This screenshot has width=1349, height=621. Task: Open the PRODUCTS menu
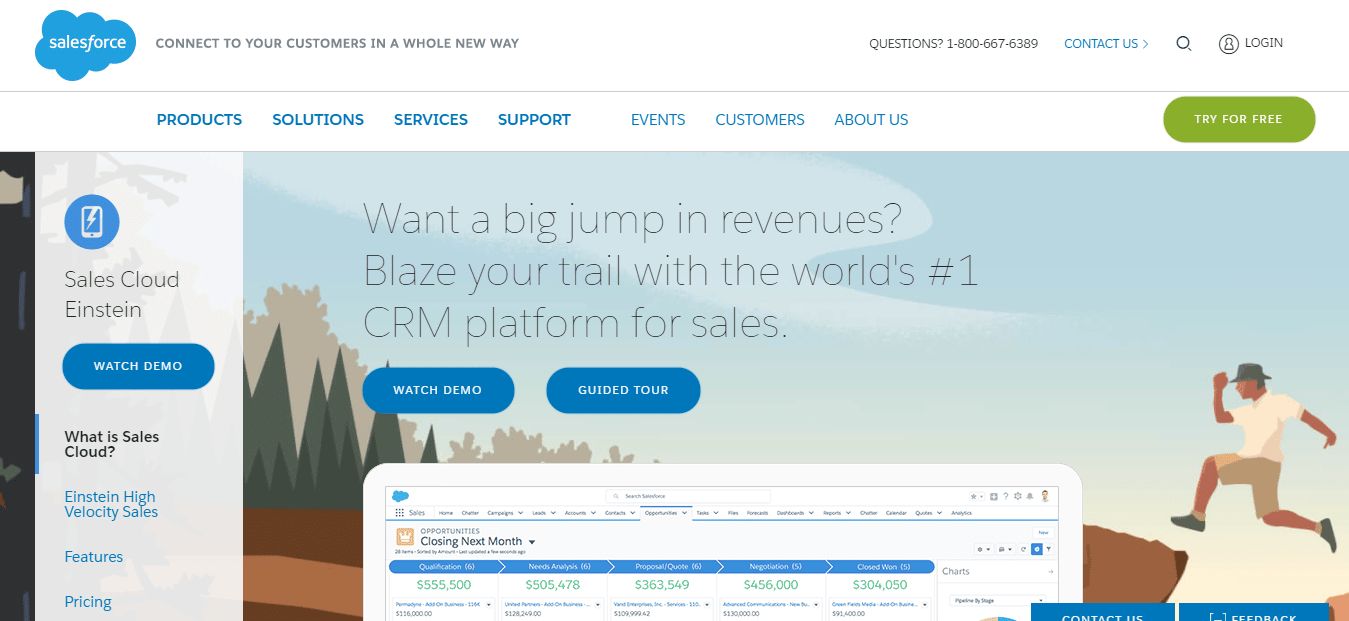[199, 120]
